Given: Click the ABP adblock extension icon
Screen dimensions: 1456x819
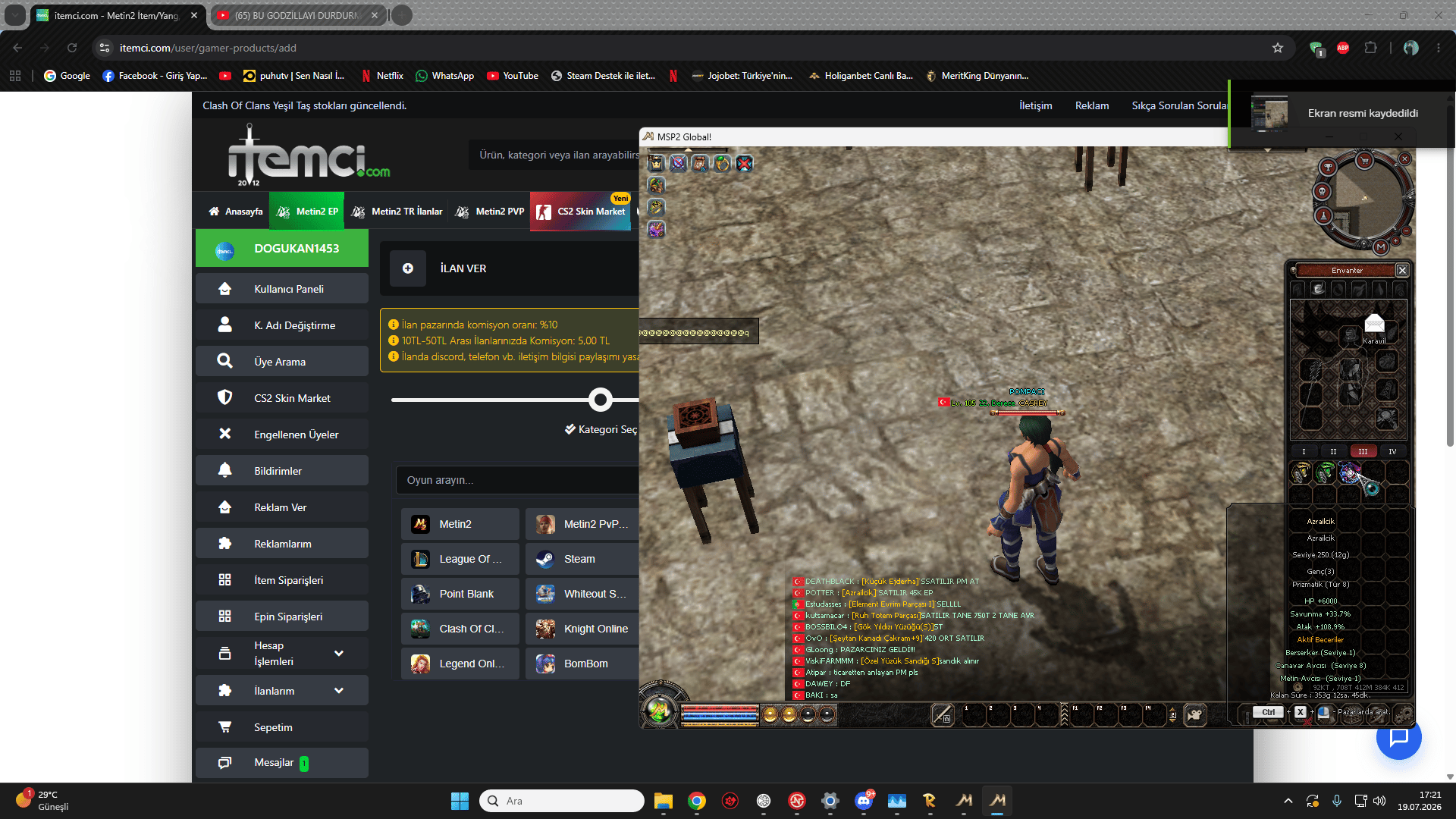Looking at the screenshot, I should (1343, 48).
